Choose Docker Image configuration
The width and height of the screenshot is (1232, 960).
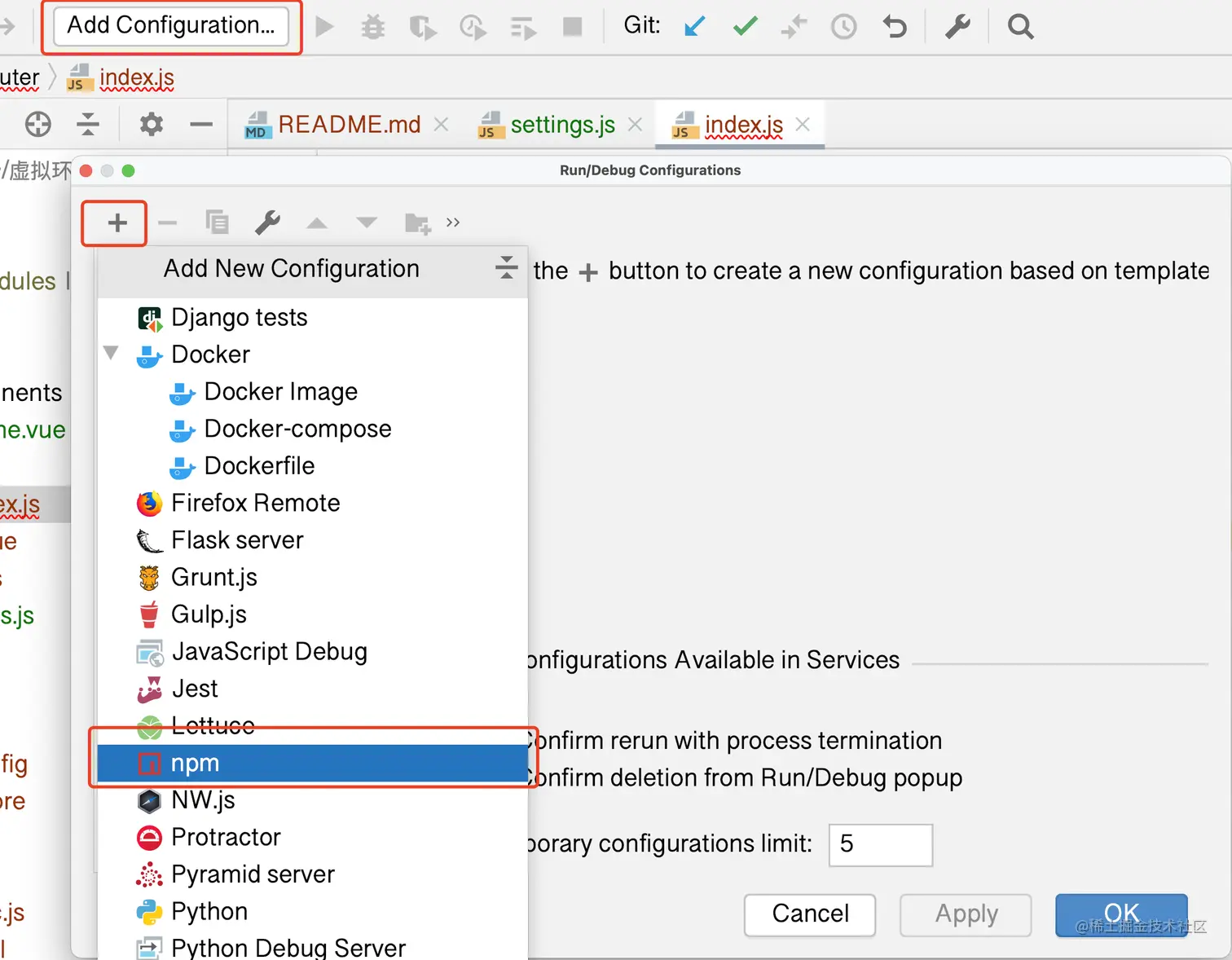click(313, 392)
